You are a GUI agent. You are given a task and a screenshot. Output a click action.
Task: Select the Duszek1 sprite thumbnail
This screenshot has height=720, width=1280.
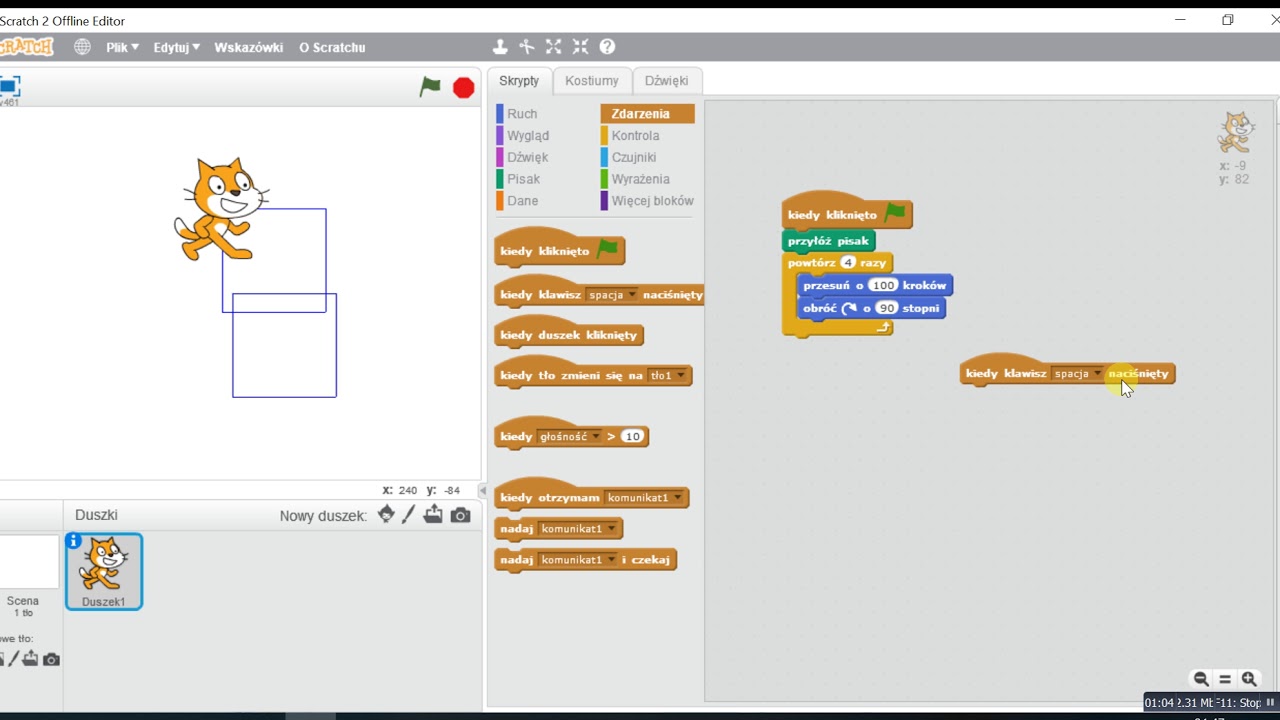click(x=104, y=571)
